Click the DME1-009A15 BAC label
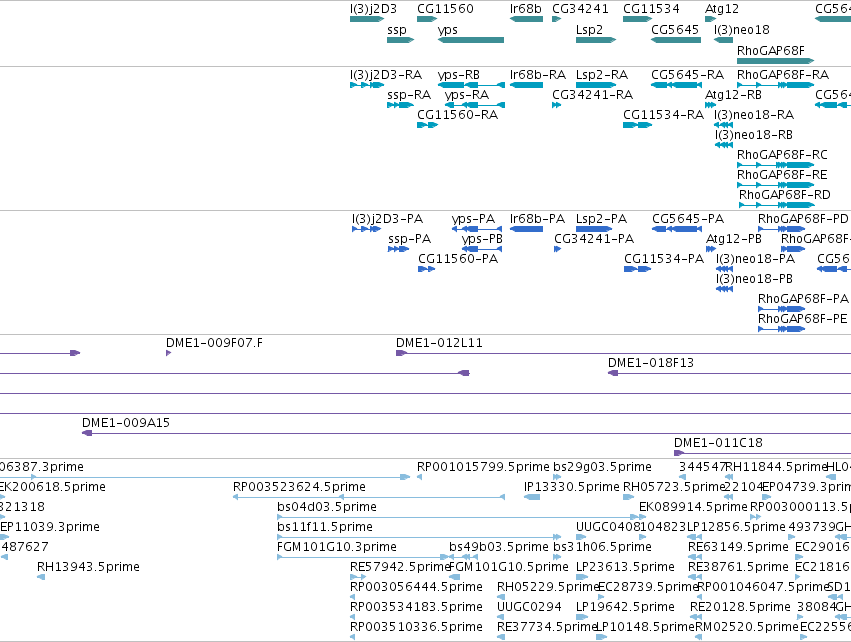 [x=125, y=423]
